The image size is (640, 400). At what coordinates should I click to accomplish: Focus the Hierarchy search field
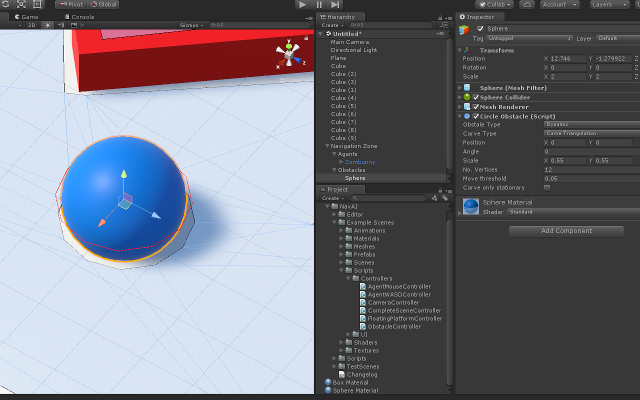pyautogui.click(x=391, y=25)
